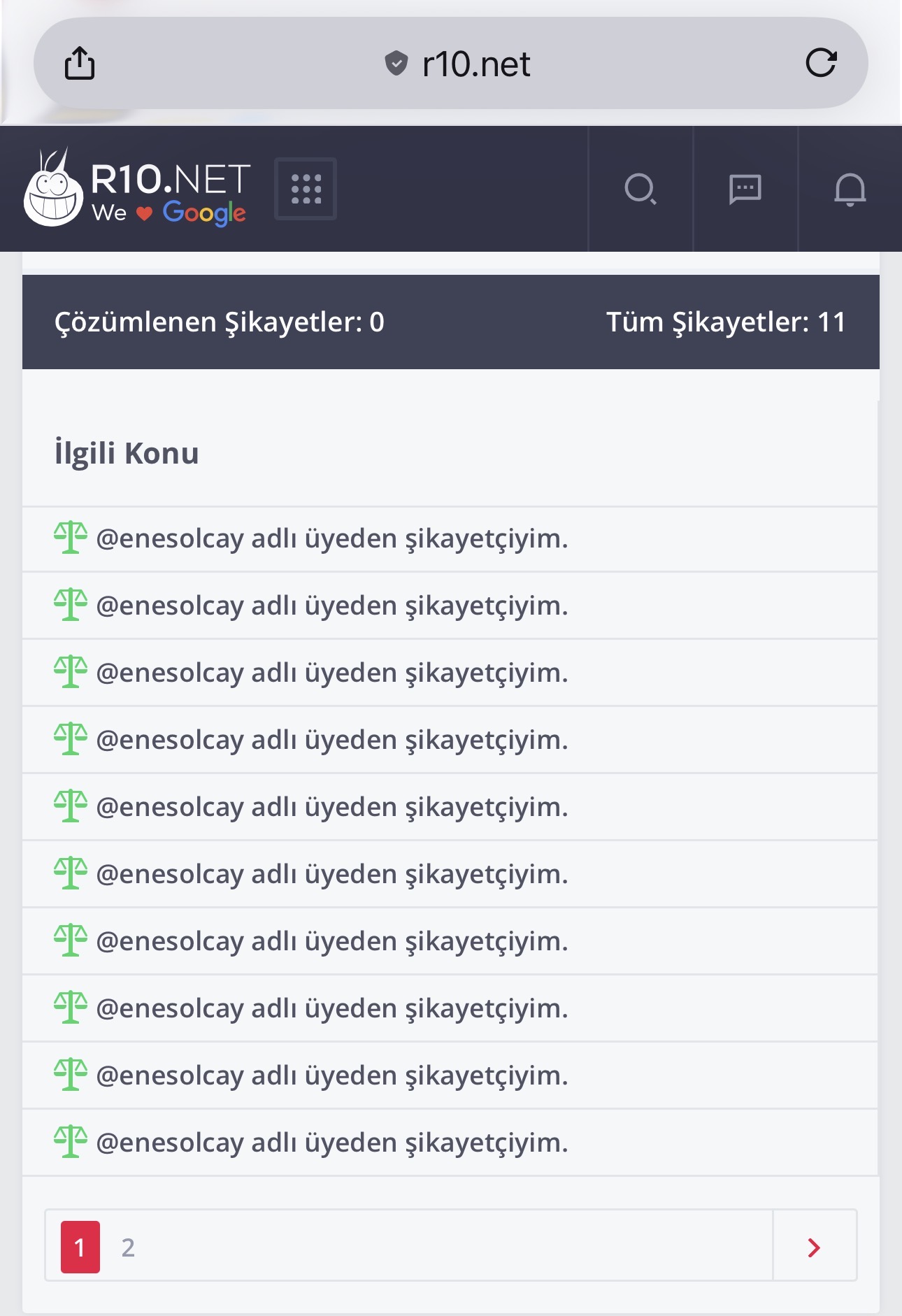Viewport: 902px width, 1316px height.
Task: Open the notifications bell
Action: tap(850, 189)
